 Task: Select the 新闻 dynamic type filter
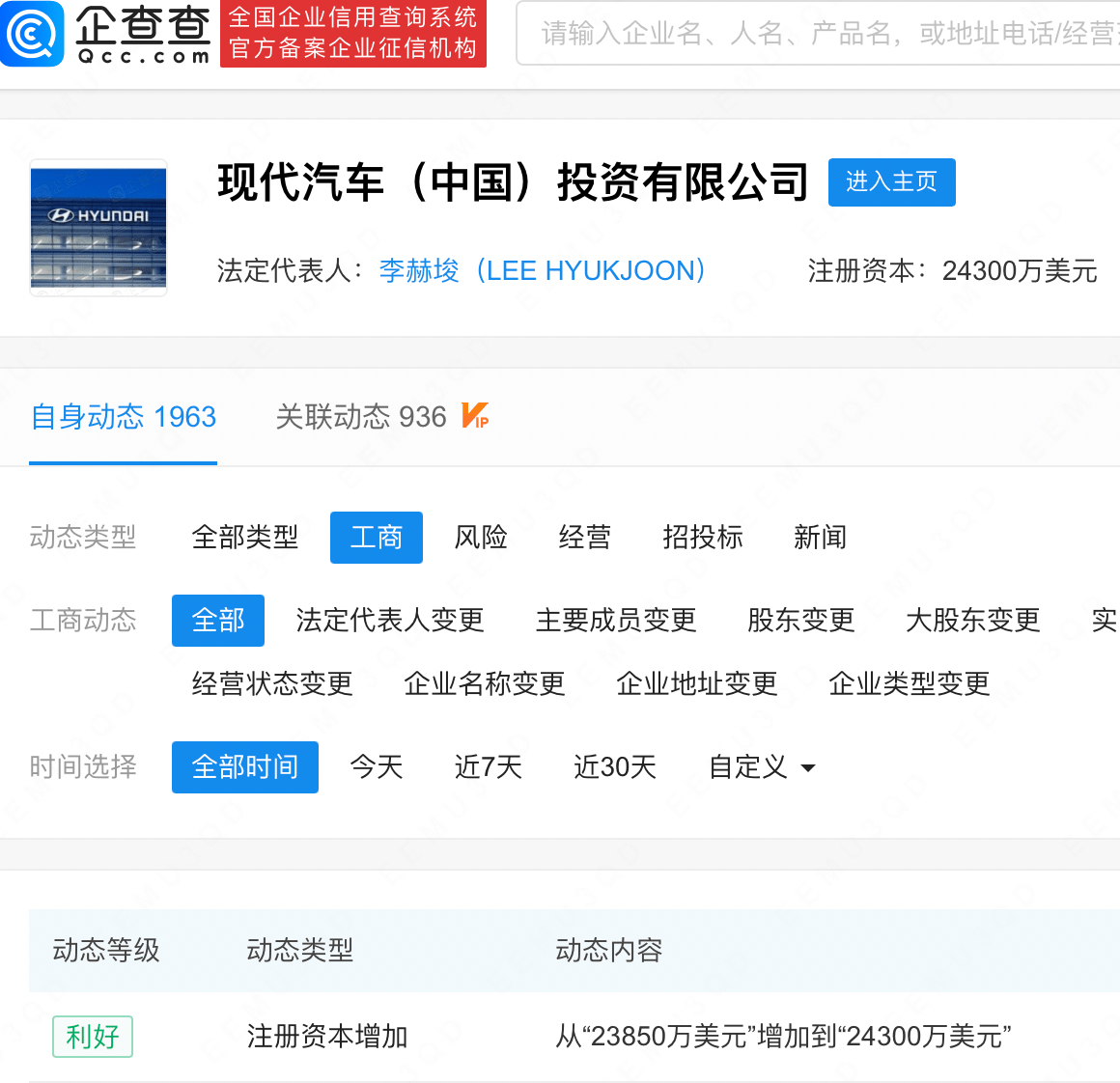coord(820,538)
